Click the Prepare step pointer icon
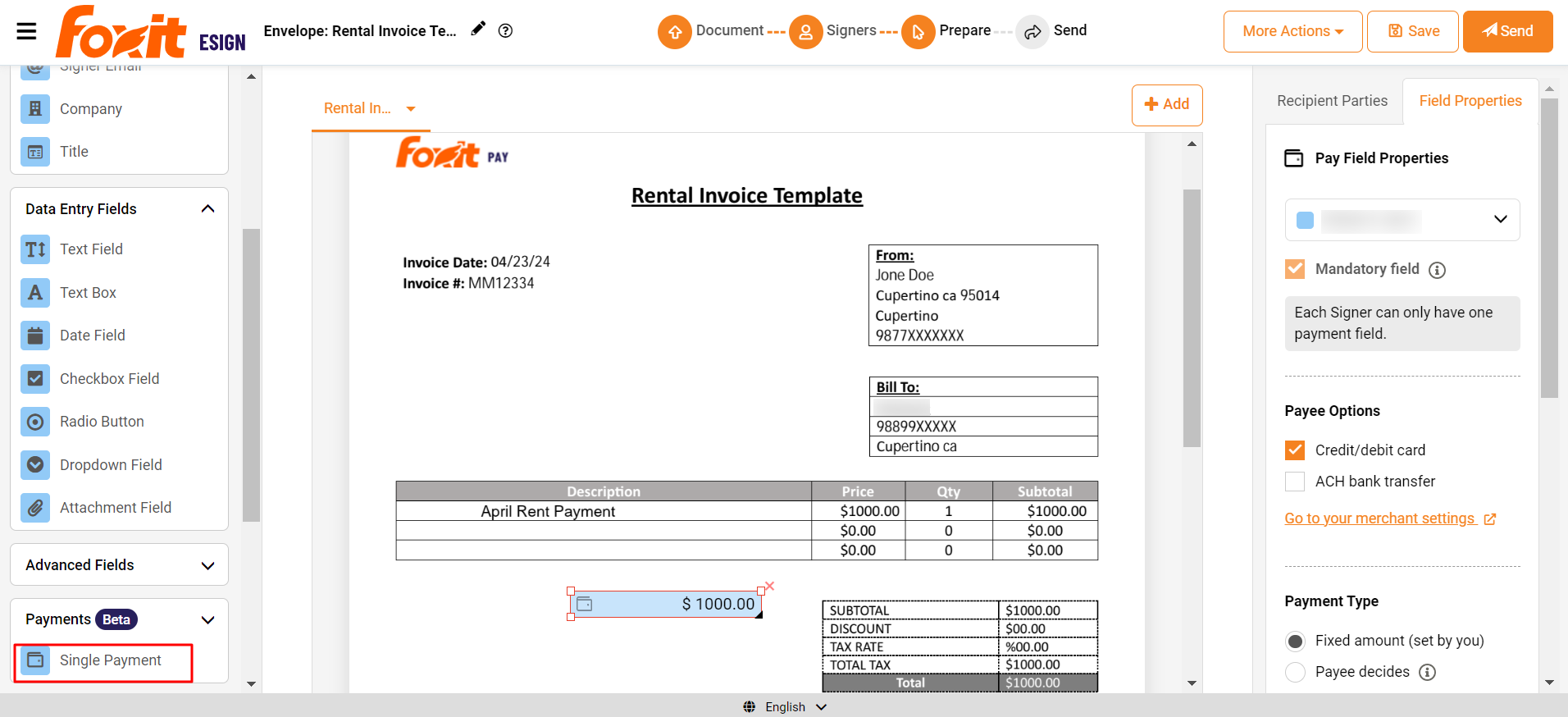This screenshot has width=1568, height=717. (918, 32)
